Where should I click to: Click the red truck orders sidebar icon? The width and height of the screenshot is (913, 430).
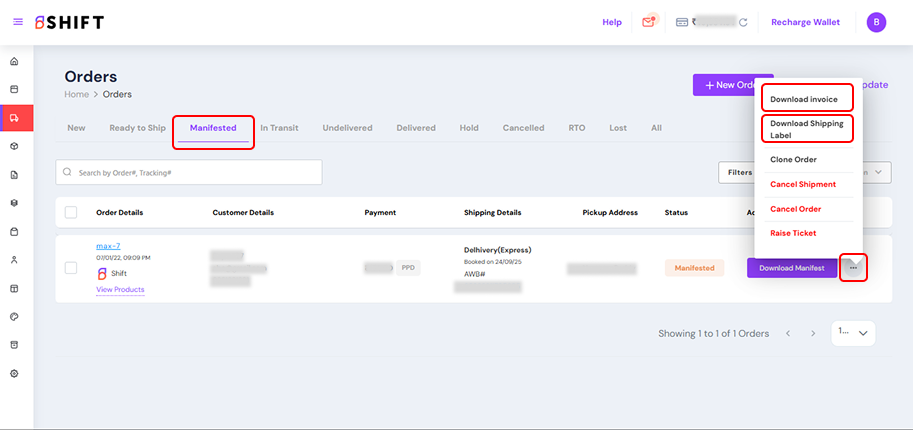pos(15,117)
